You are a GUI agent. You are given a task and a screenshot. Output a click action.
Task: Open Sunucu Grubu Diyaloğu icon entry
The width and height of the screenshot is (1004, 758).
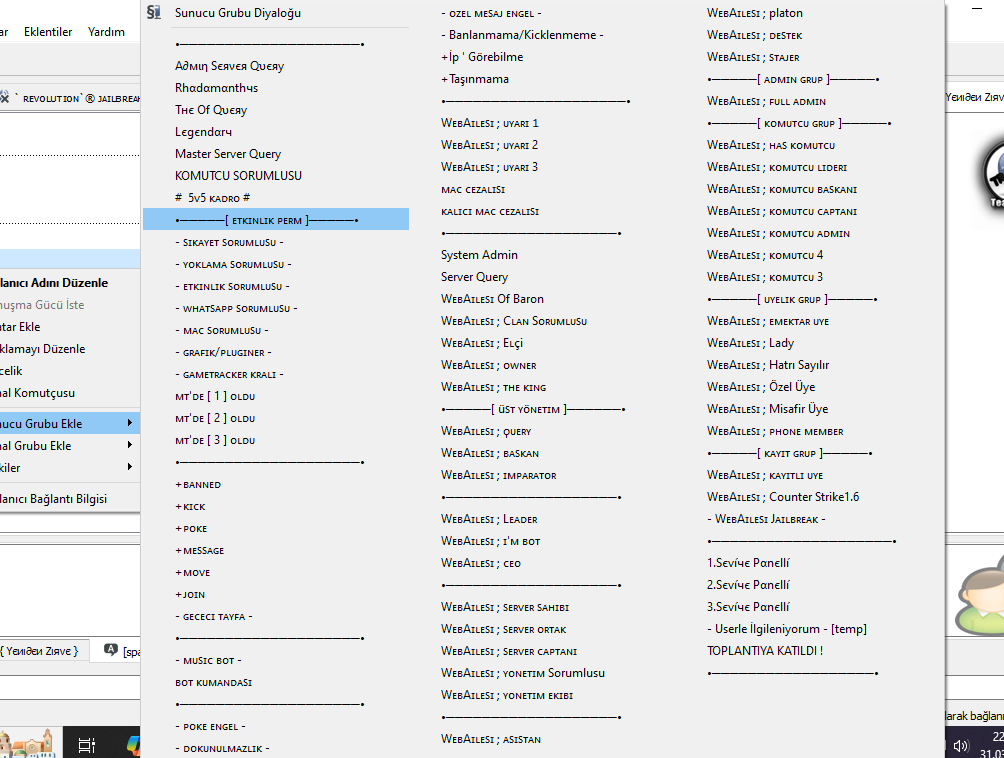point(154,13)
